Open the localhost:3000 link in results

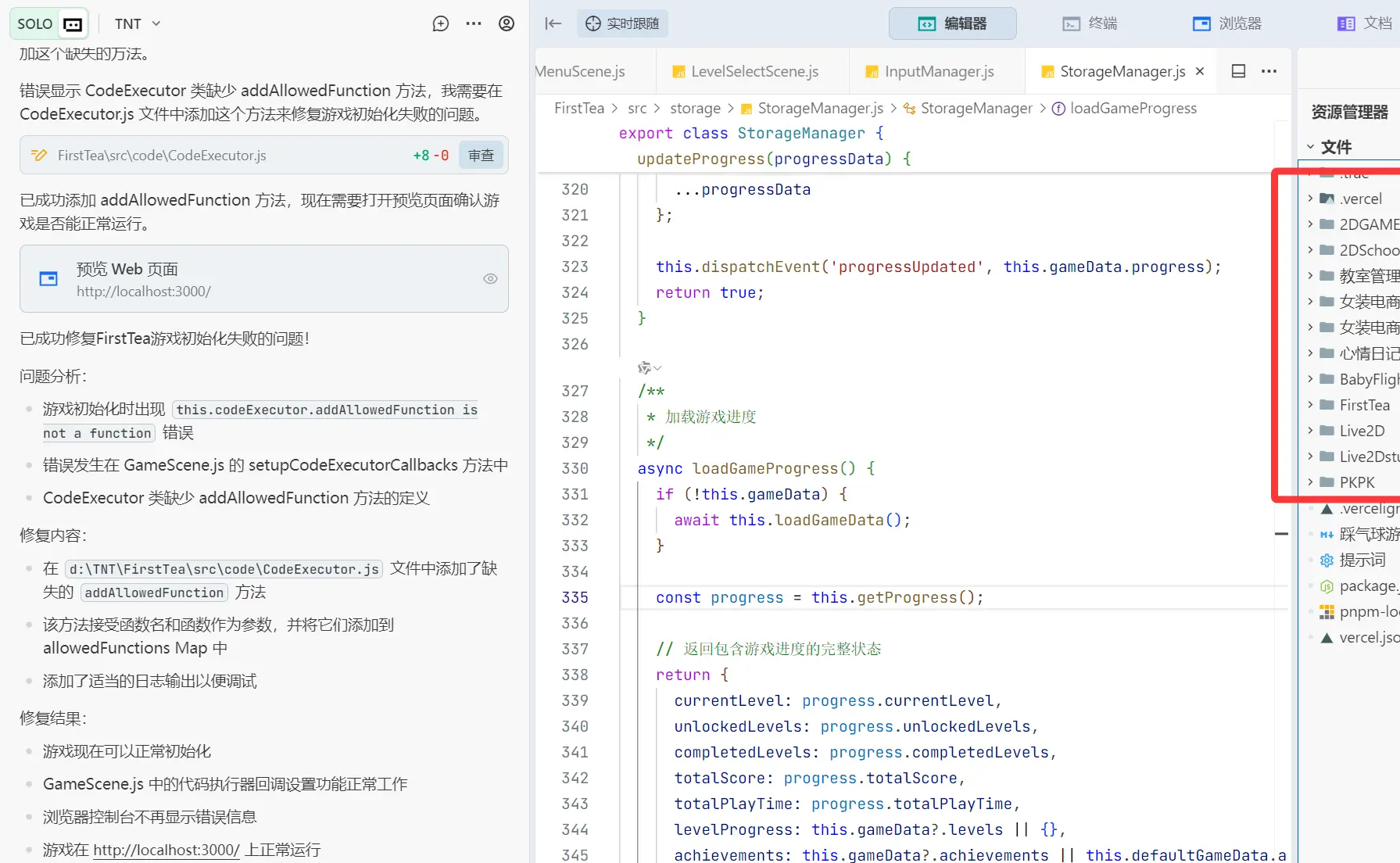tap(166, 850)
